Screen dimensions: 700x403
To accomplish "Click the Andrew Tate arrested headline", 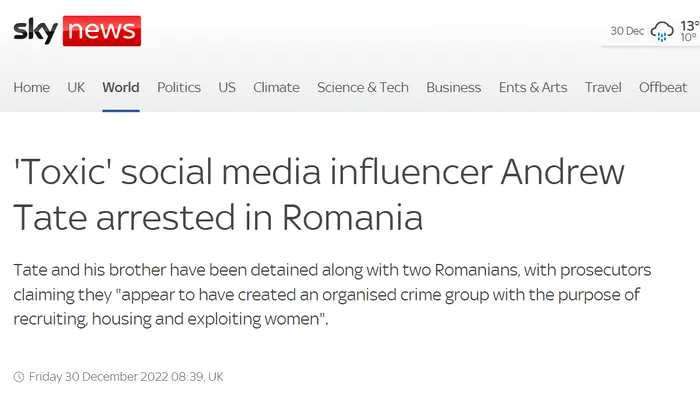I will pos(319,195).
